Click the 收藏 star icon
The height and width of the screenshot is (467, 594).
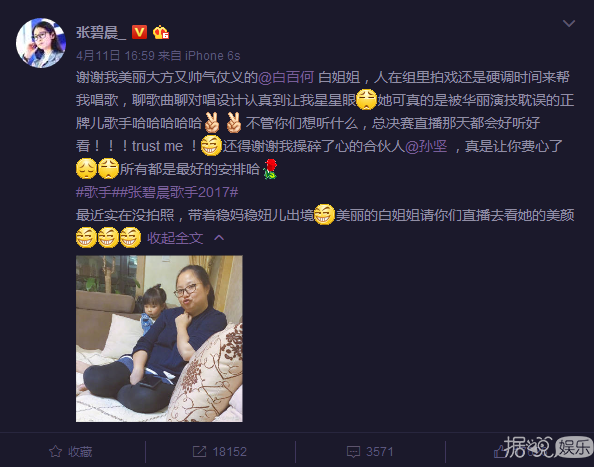pos(55,451)
